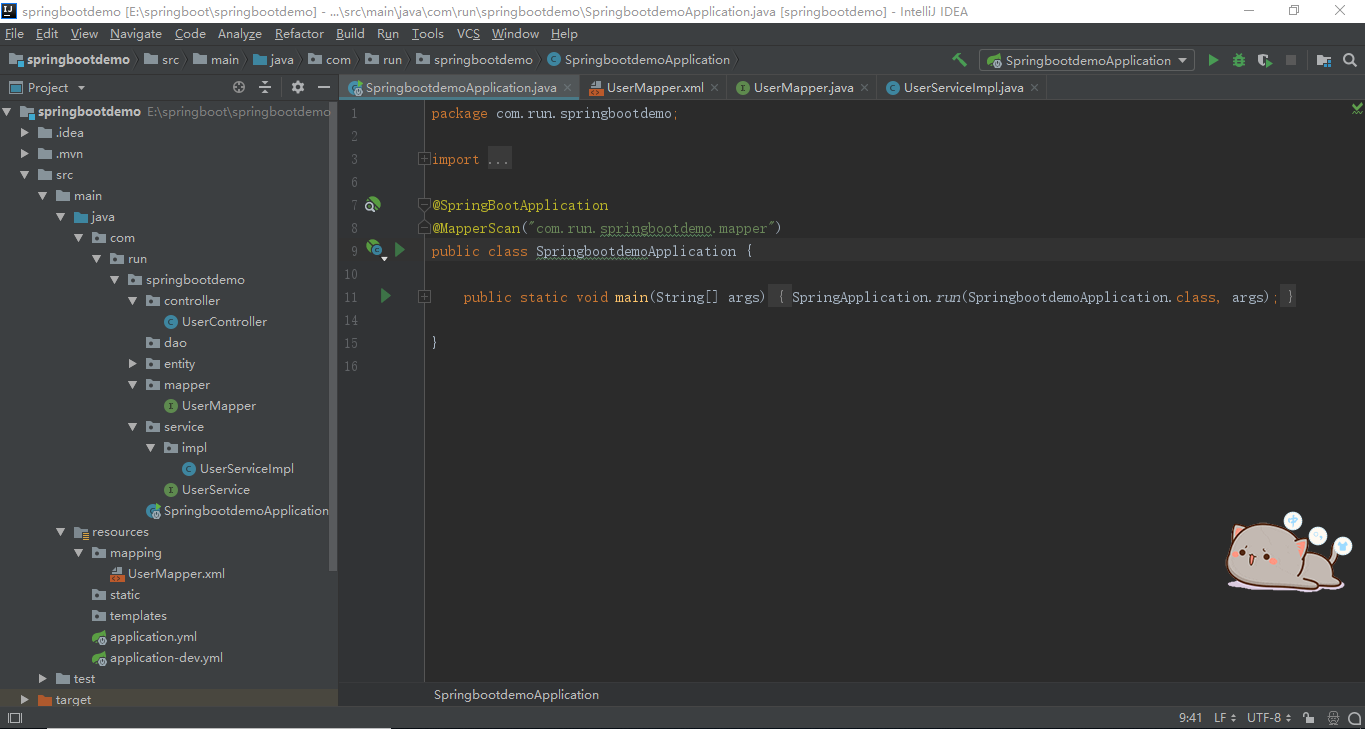The image size is (1365, 729).
Task: Toggle read-only lock in status bar
Action: click(1310, 718)
